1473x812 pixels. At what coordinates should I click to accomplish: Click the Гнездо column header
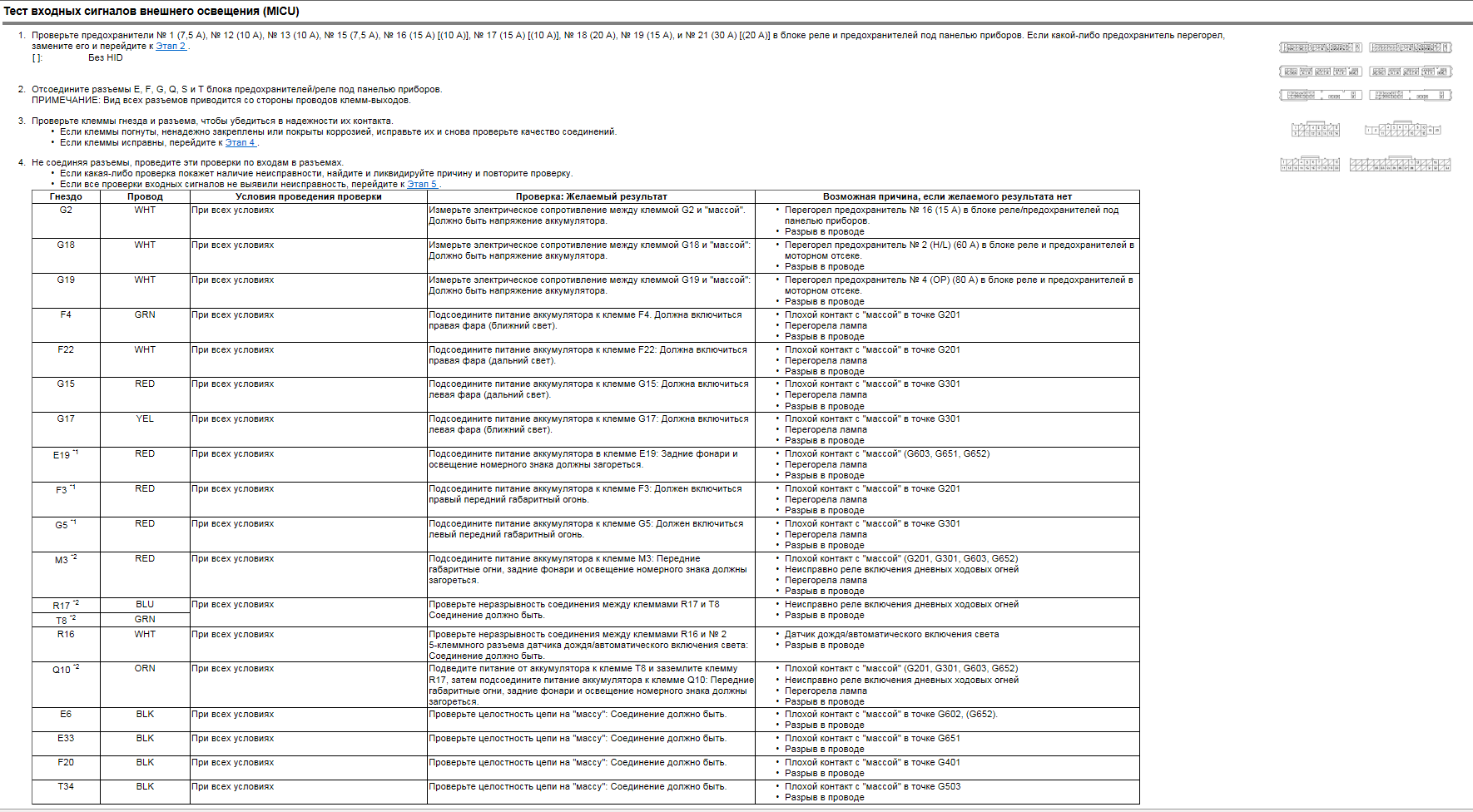point(66,197)
